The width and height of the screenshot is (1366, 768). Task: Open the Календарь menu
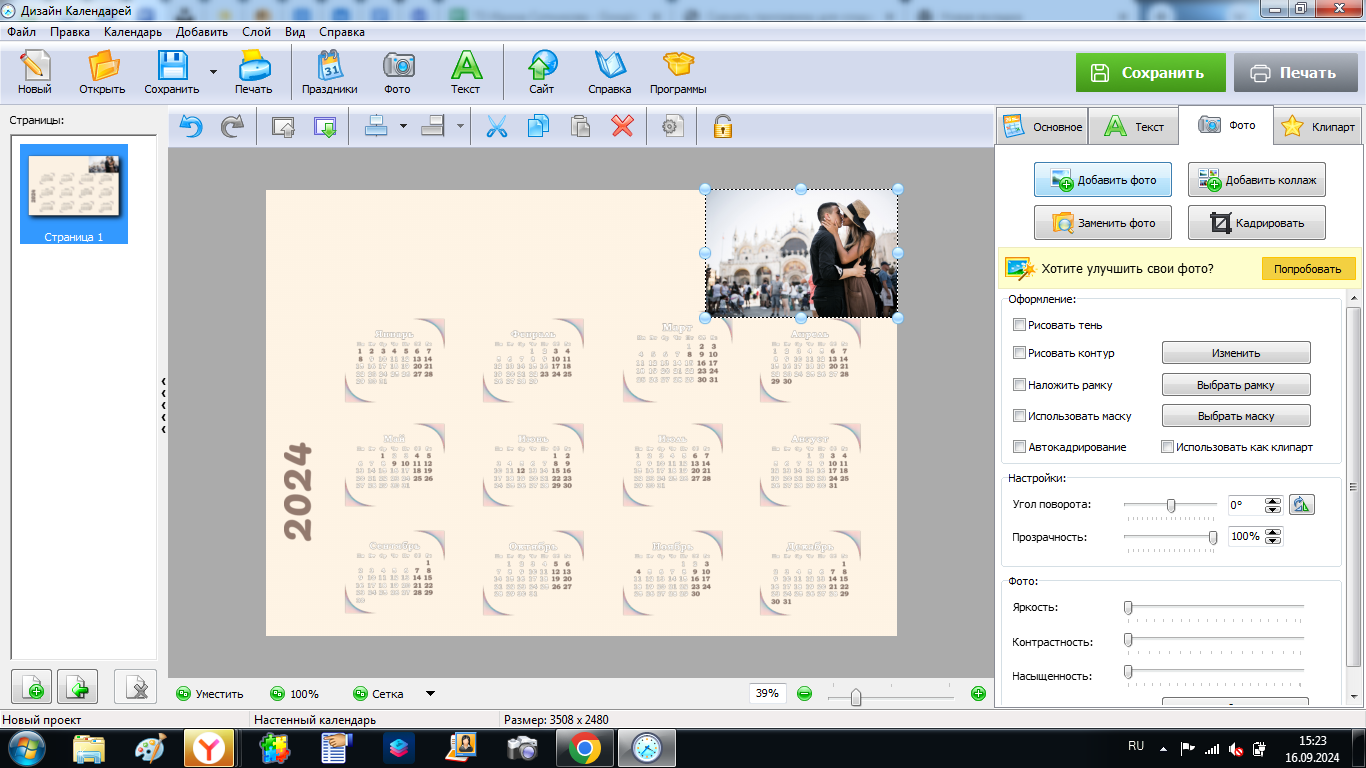[132, 32]
